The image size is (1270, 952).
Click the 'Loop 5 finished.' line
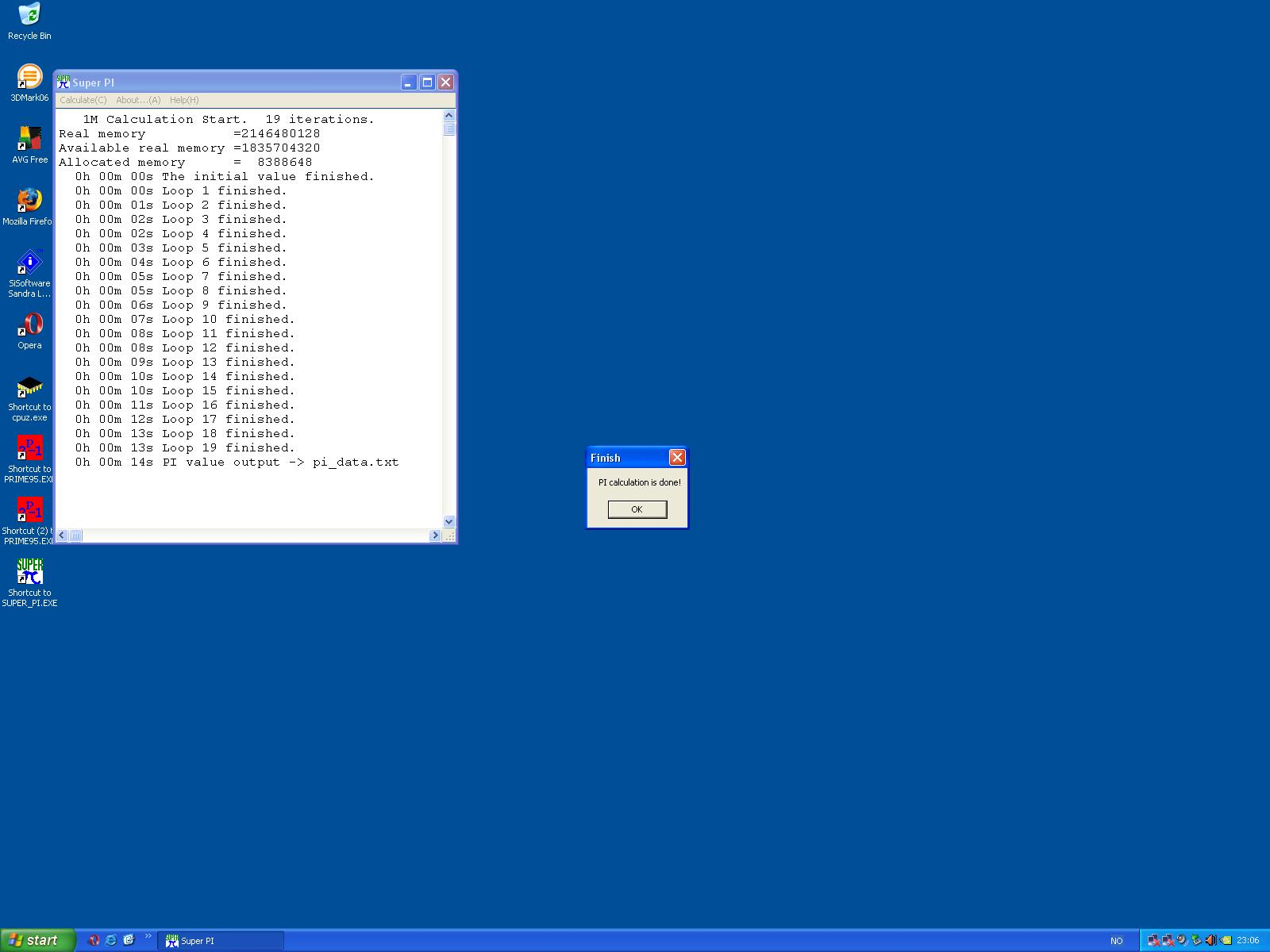(x=181, y=248)
